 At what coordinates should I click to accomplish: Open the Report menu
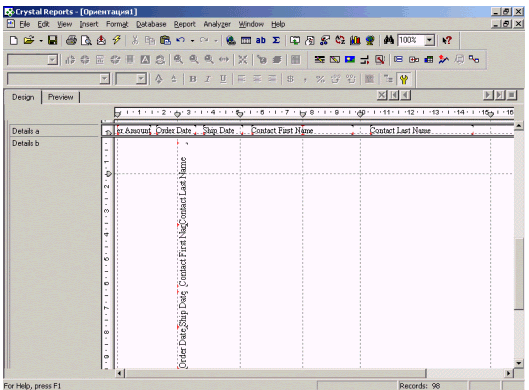point(185,24)
